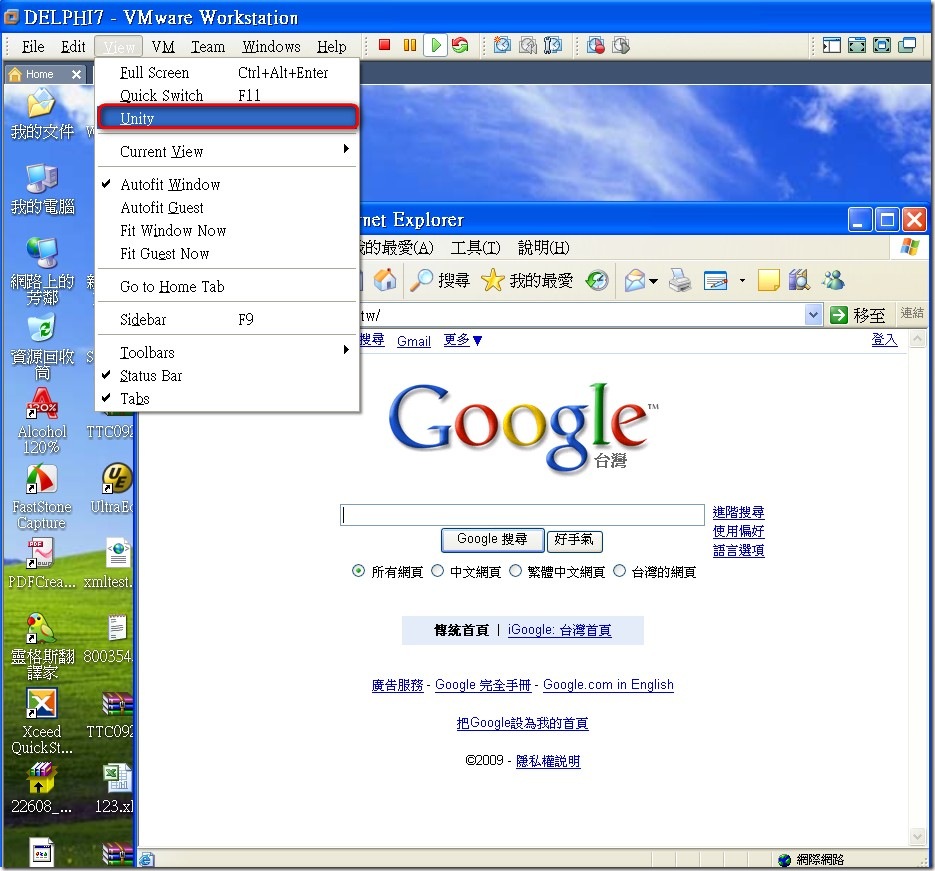The height and width of the screenshot is (871, 935).
Task: Open the IE 工具(T) menu
Action: click(475, 247)
